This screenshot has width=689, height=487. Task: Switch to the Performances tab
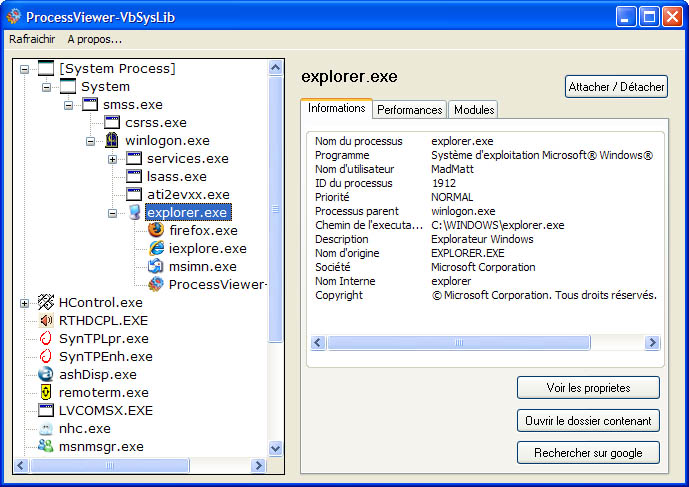tap(410, 109)
